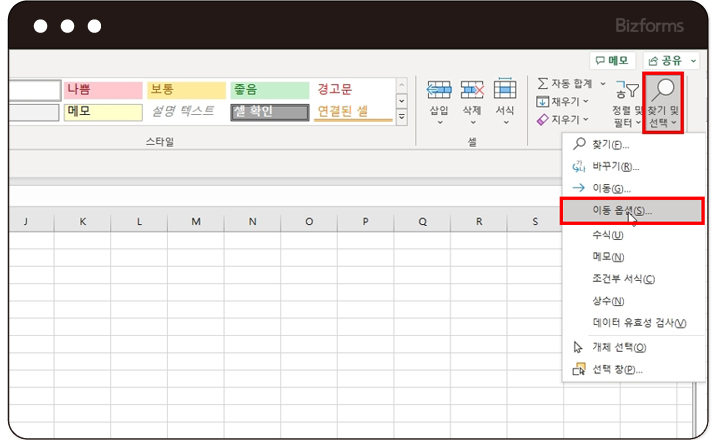This screenshot has height=440, width=715.
Task: Open 선택 창 from the menu
Action: (616, 369)
